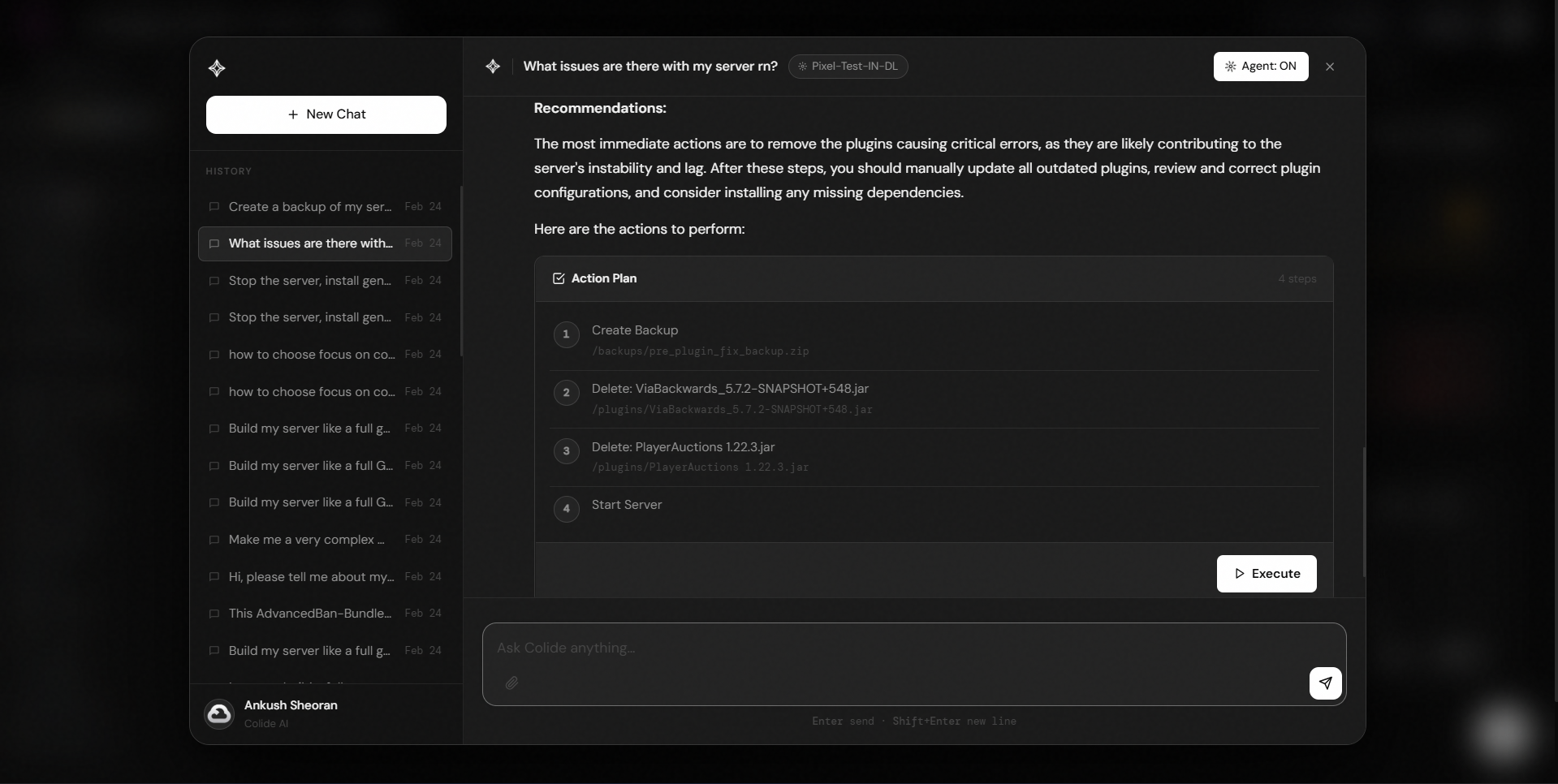Click the conversation pane scrollbar

1364,511
